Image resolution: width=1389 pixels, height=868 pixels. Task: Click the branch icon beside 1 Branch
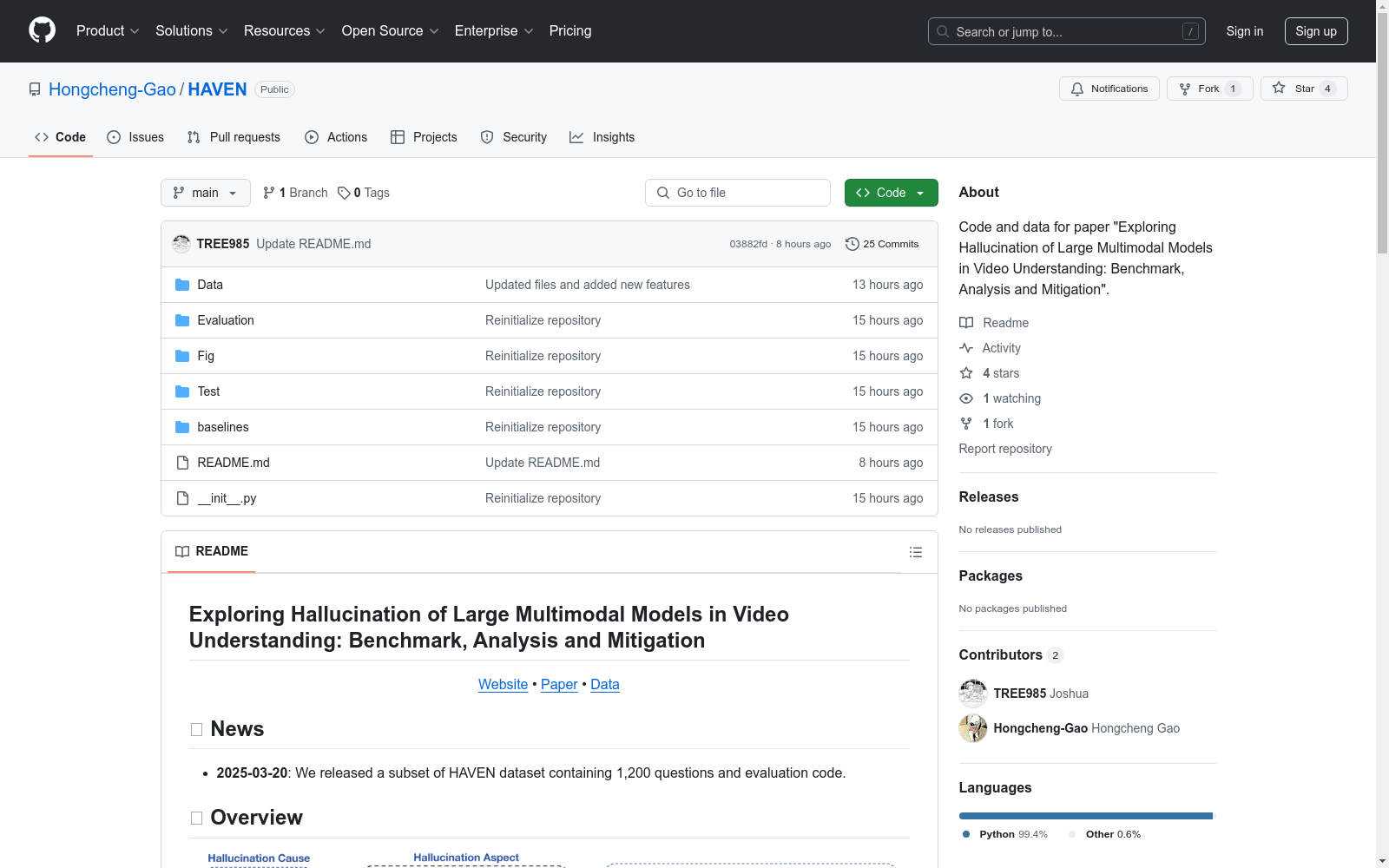coord(269,193)
